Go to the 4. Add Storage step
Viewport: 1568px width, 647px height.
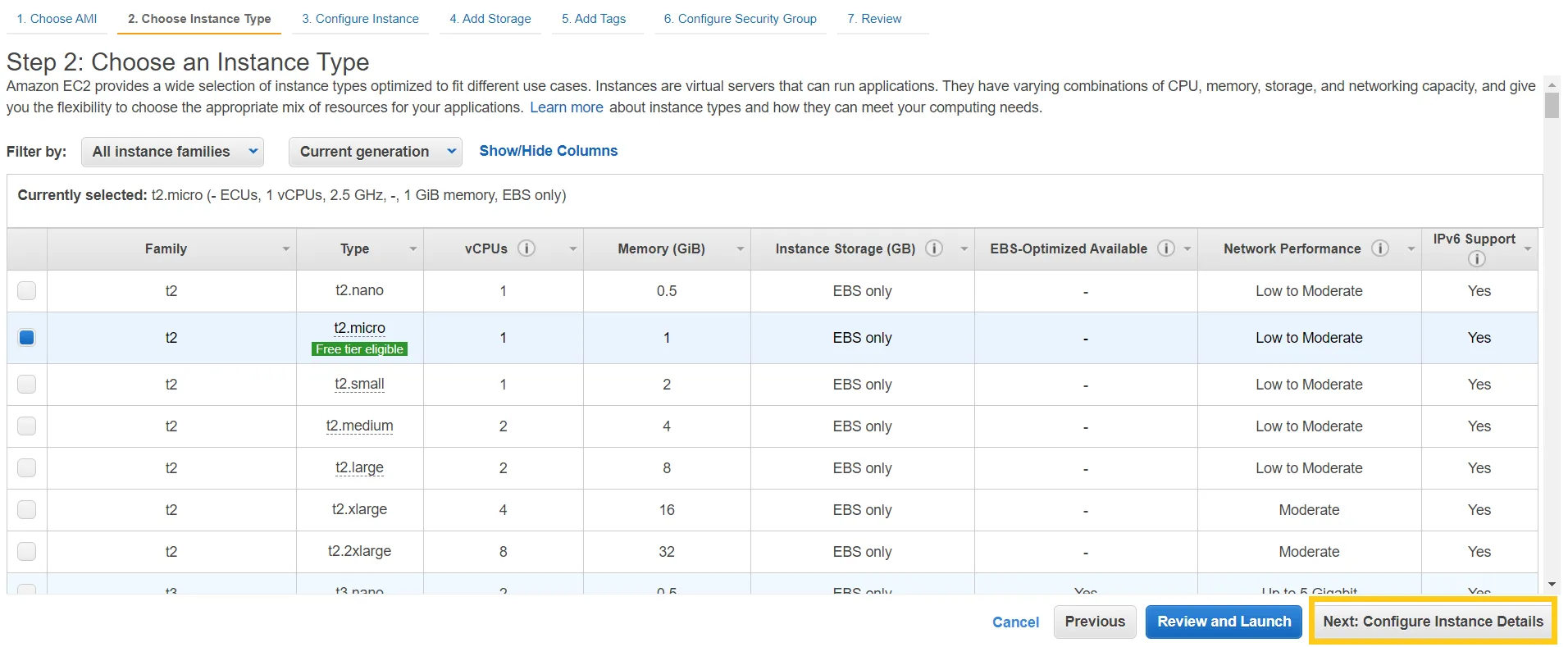490,18
